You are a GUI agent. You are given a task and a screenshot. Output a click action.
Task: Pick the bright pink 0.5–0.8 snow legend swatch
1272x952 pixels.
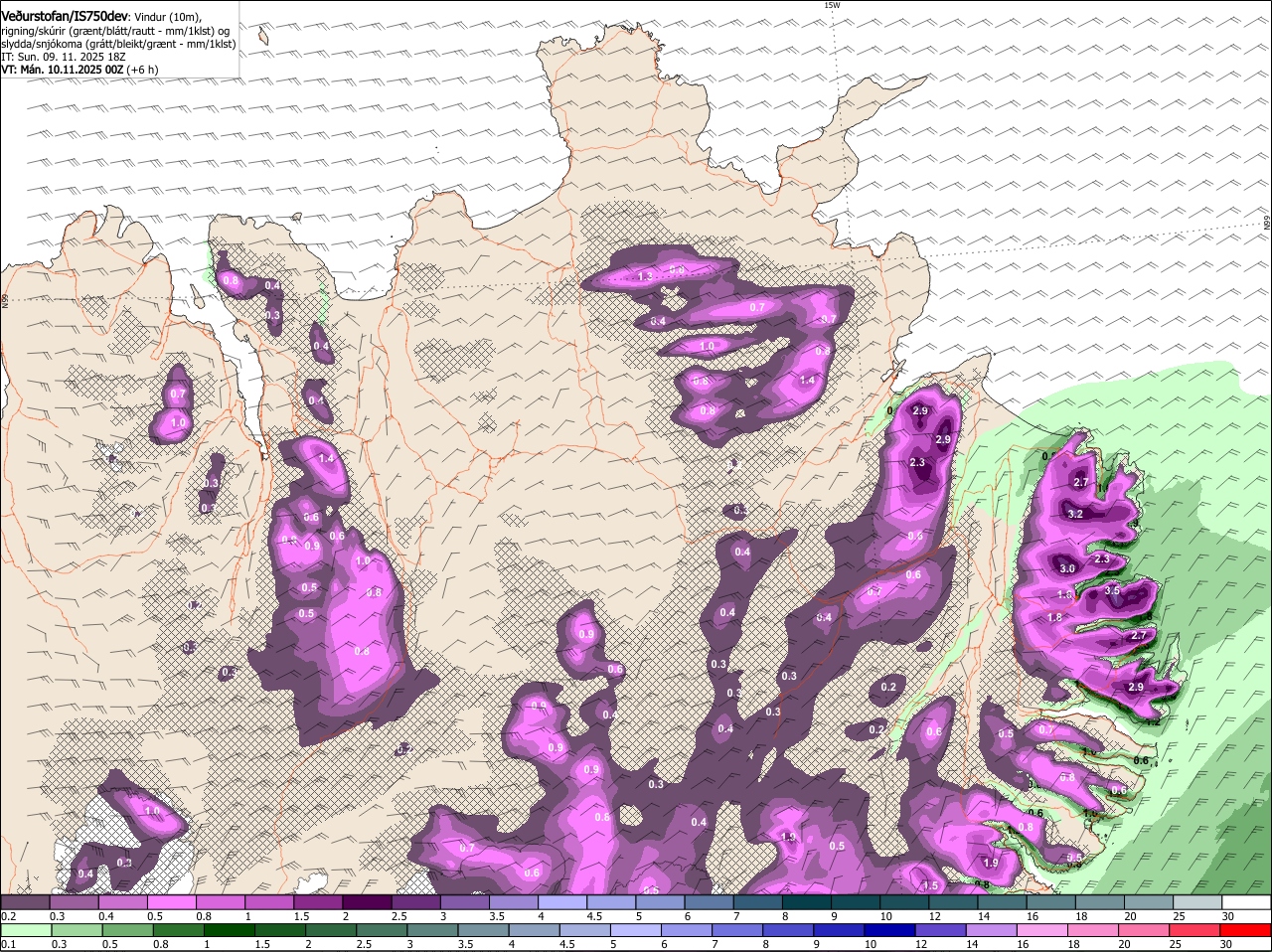173,902
